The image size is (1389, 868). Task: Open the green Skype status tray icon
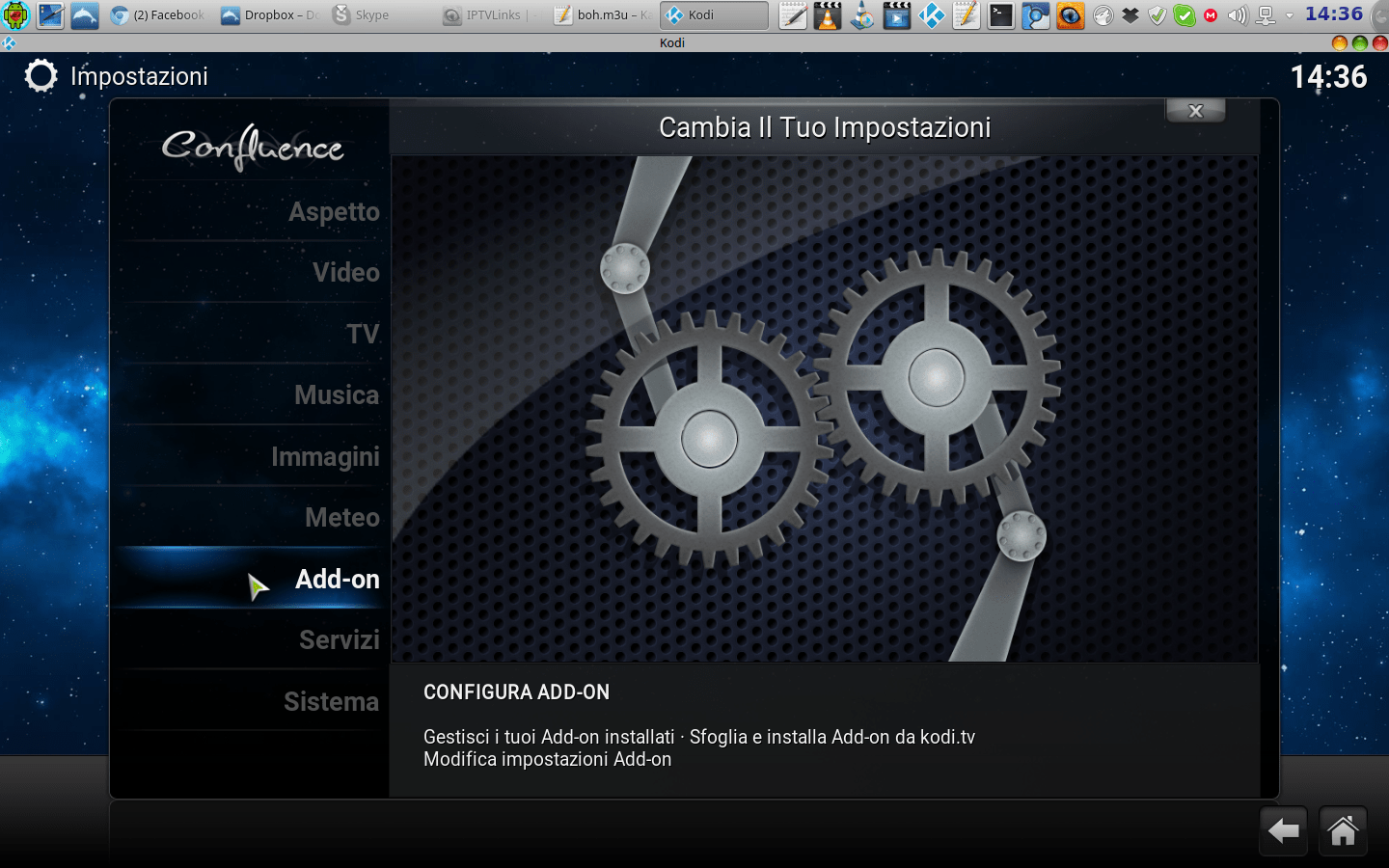coord(1185,15)
